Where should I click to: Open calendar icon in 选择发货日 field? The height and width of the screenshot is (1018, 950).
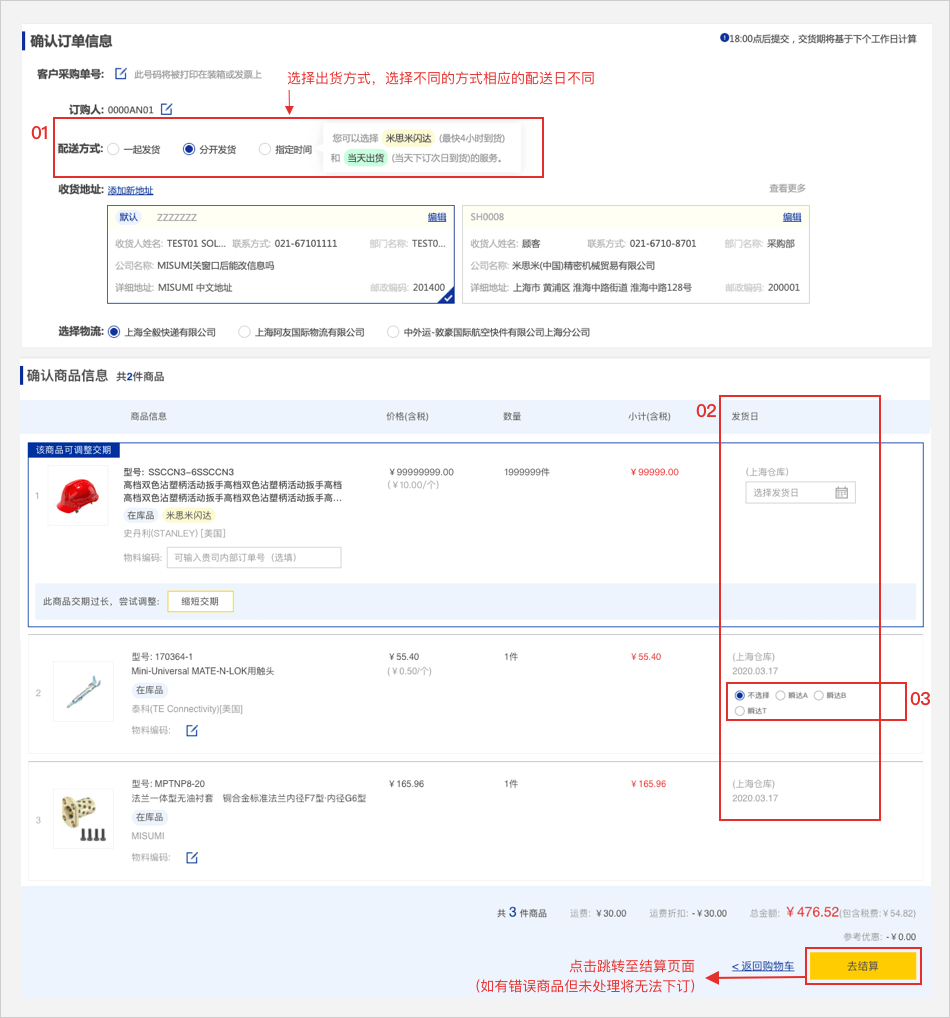[x=841, y=492]
